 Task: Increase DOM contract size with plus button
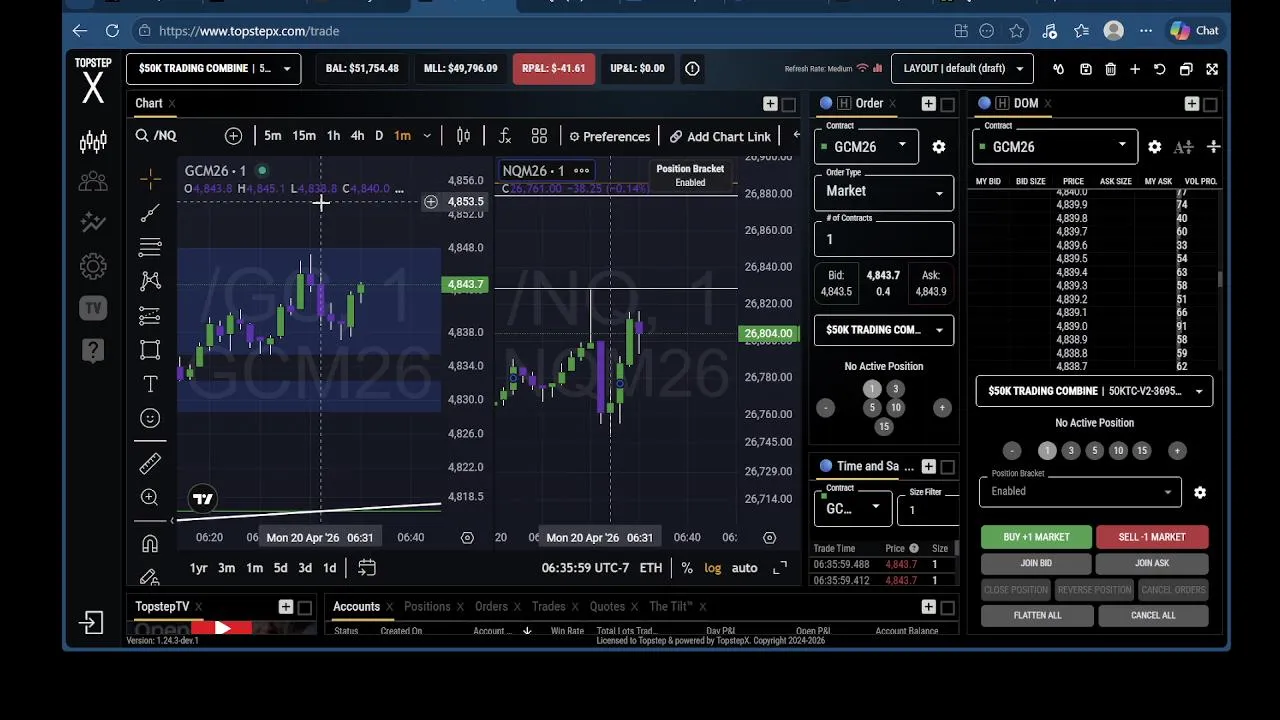[x=1177, y=451]
